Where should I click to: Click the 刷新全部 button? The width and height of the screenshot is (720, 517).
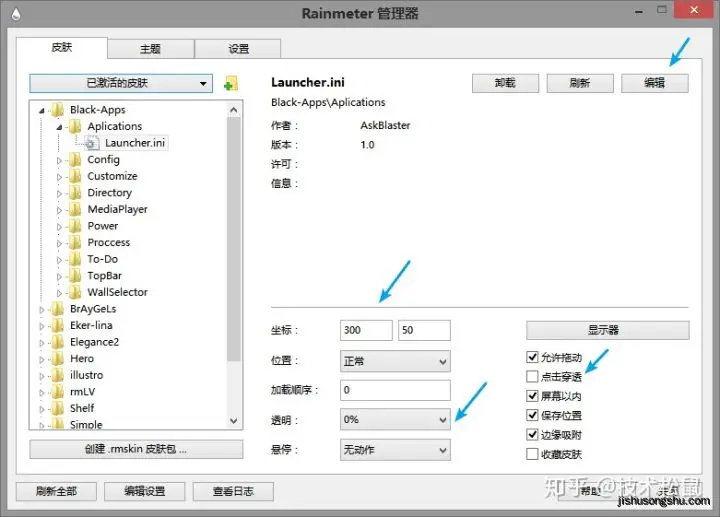[x=56, y=491]
